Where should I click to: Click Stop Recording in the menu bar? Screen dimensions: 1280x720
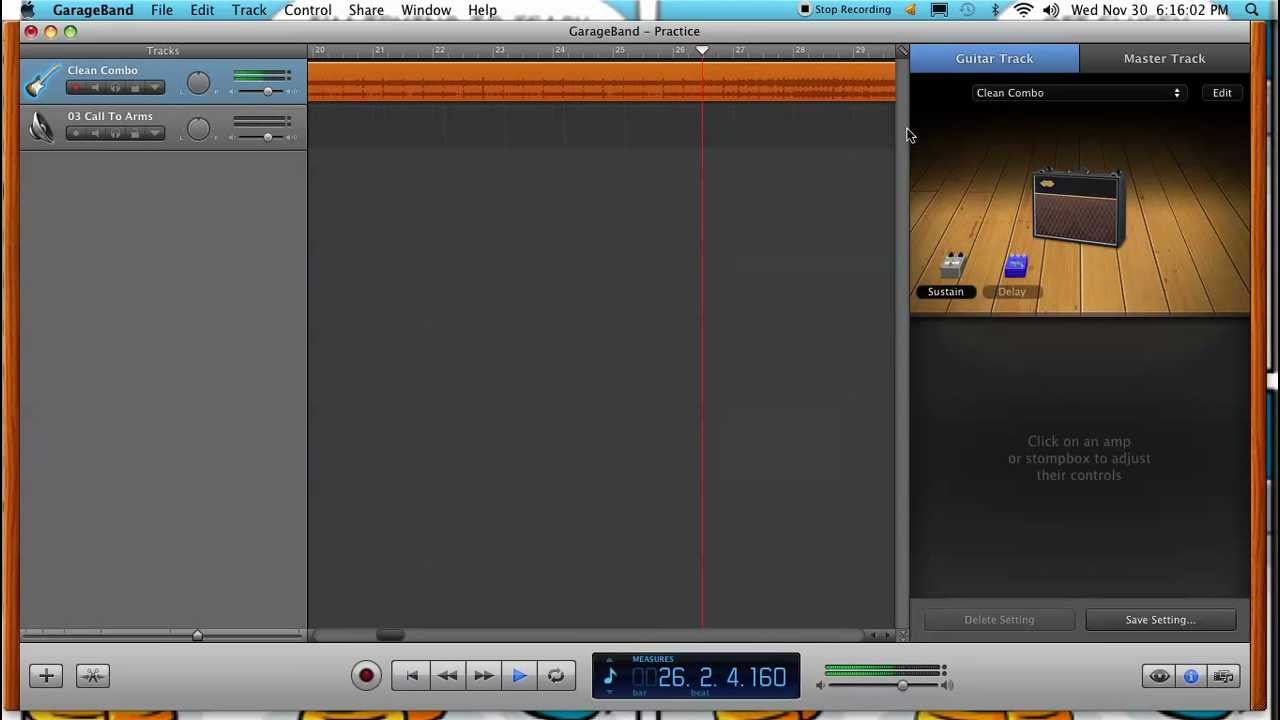pyautogui.click(x=845, y=10)
